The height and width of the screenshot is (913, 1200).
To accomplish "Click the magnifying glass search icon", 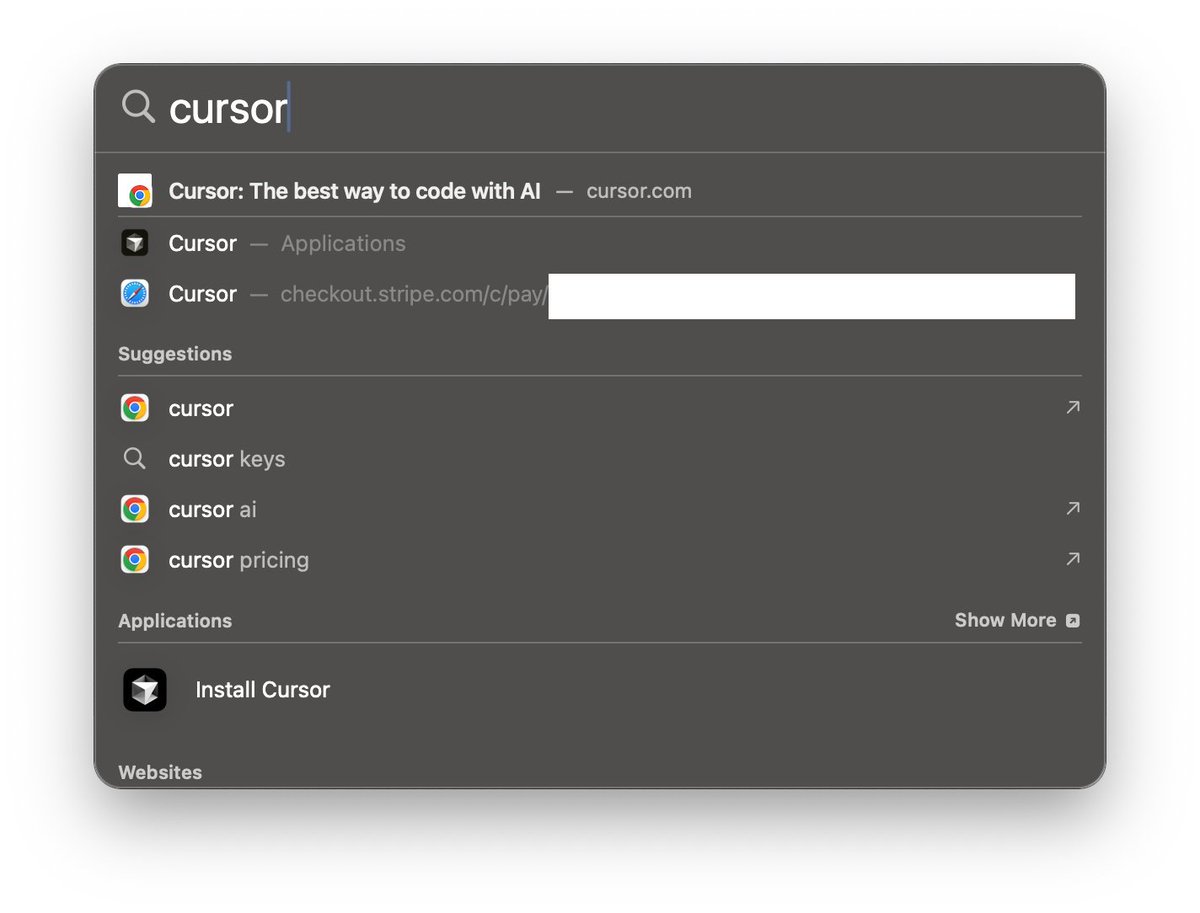I will point(138,106).
